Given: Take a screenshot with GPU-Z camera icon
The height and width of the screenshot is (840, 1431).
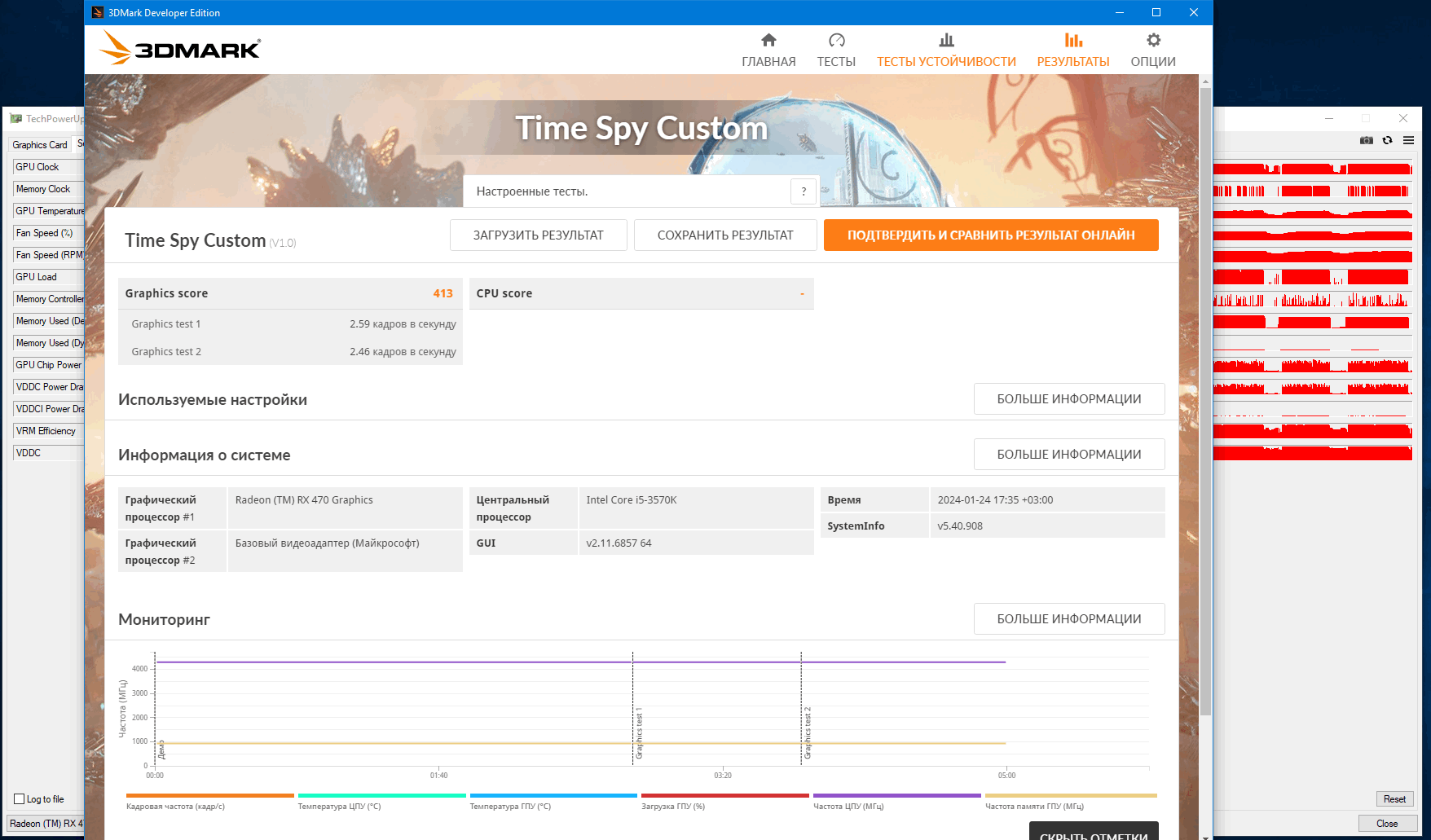Looking at the screenshot, I should (1367, 140).
